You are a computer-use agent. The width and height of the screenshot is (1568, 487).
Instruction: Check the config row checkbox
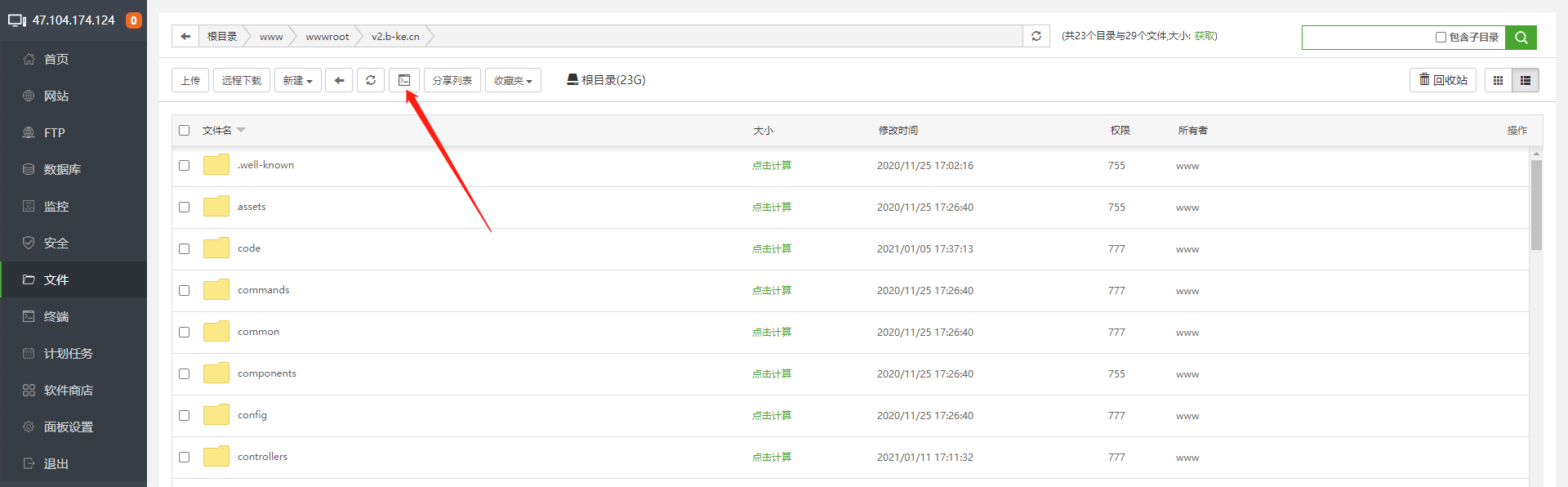pos(185,415)
